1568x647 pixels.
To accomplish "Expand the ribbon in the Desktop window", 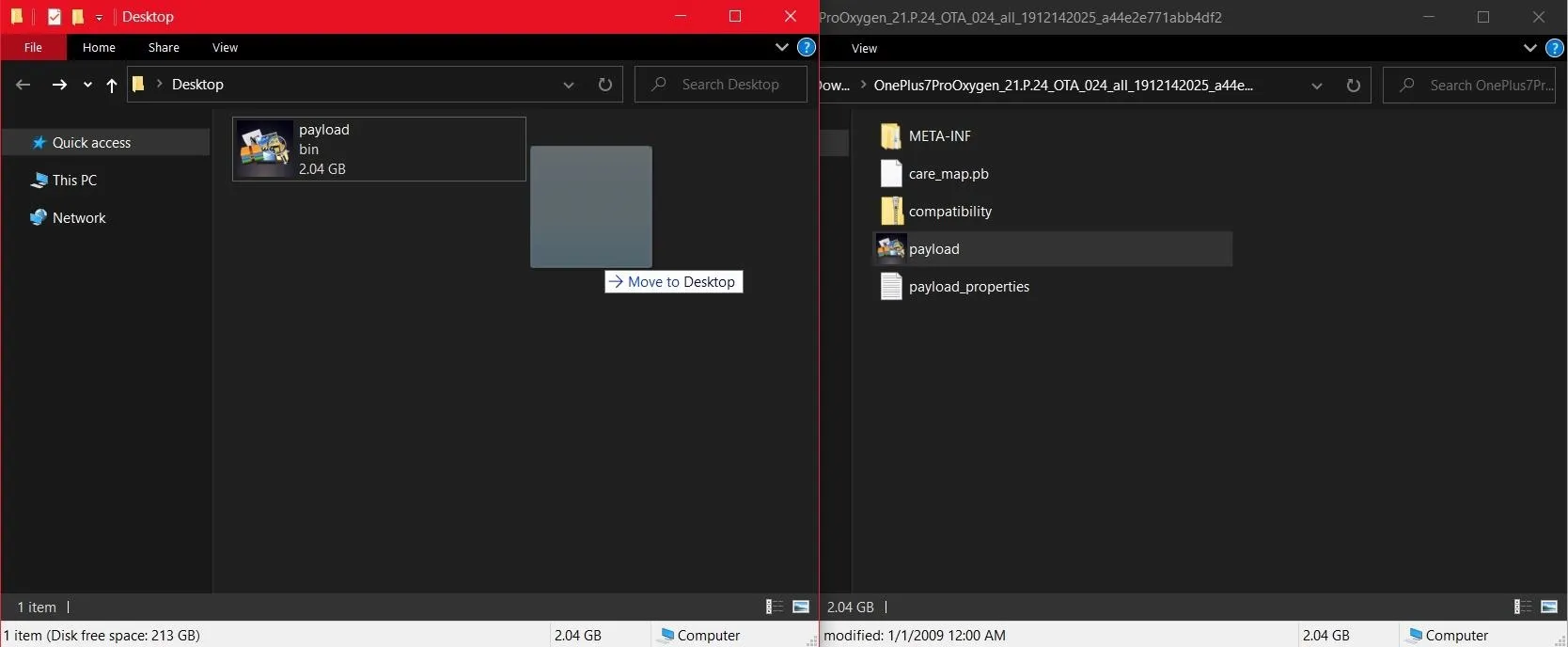I will pyautogui.click(x=781, y=47).
